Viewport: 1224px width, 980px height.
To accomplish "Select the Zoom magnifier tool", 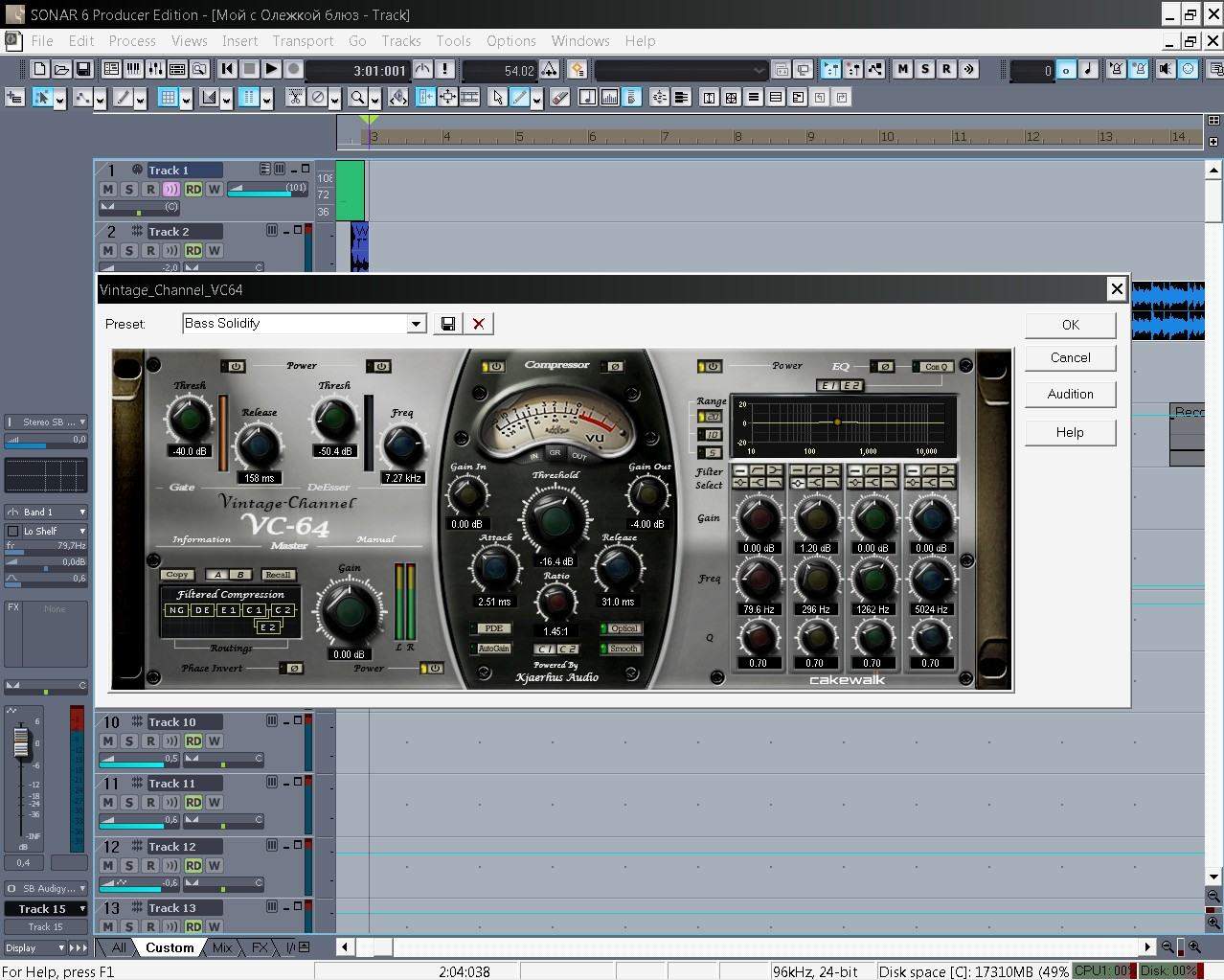I will point(357,97).
